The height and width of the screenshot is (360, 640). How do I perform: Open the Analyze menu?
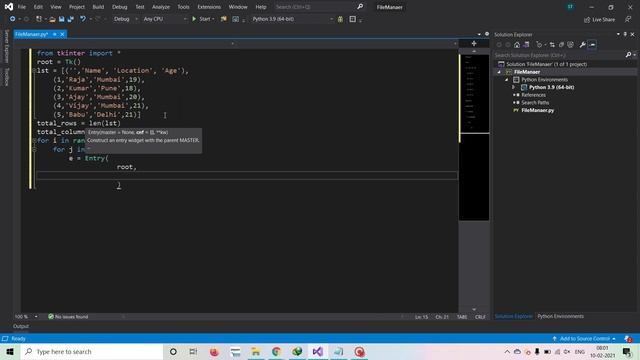[161, 7]
